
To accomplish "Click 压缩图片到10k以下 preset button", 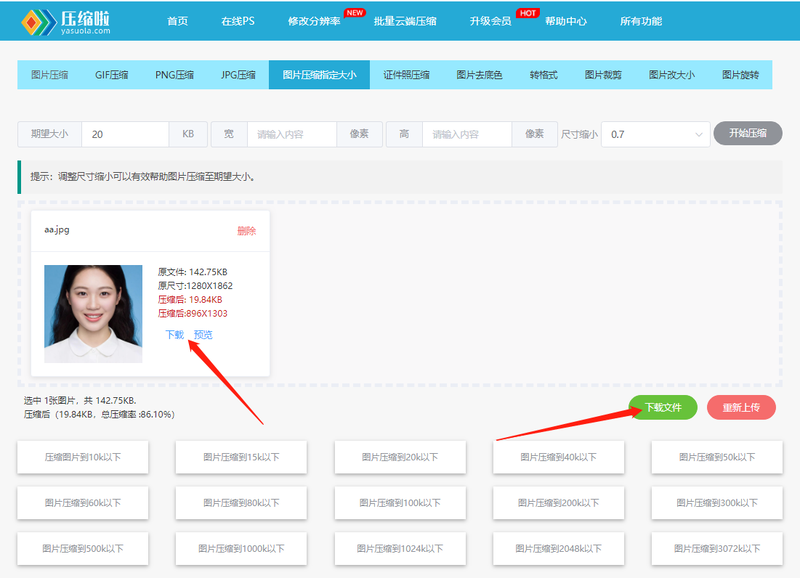I will (83, 457).
